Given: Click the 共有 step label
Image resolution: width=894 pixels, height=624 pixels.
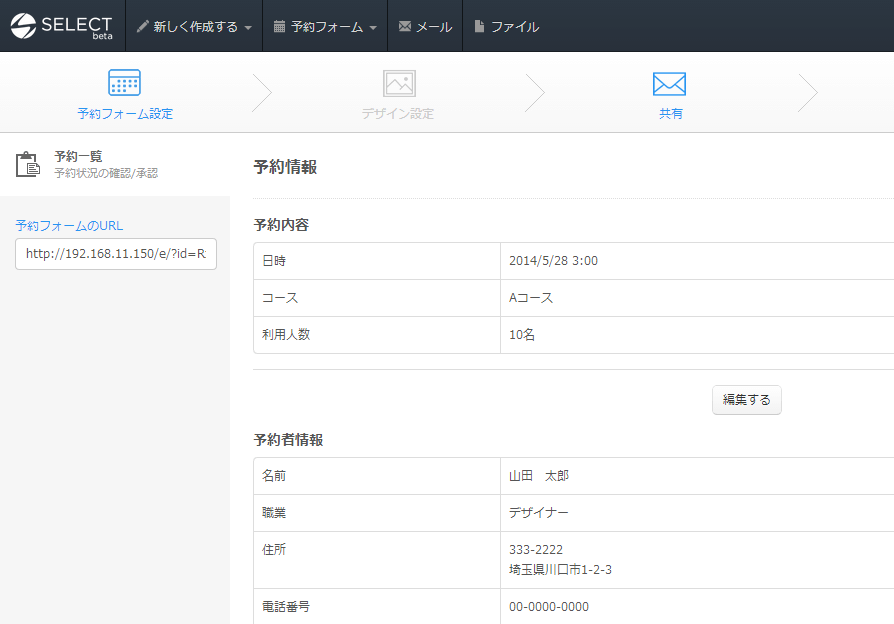Looking at the screenshot, I should coord(670,114).
